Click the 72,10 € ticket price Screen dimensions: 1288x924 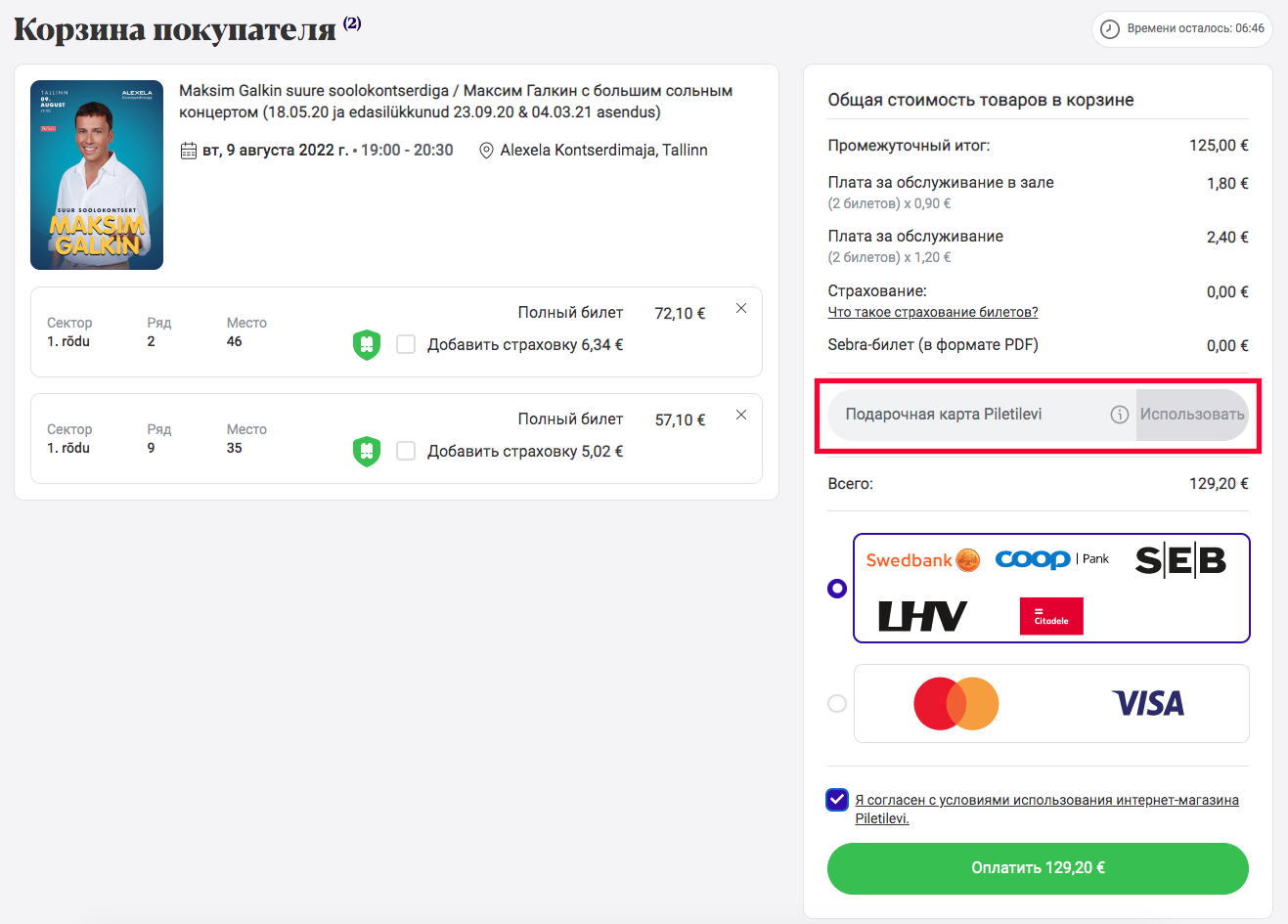[x=681, y=314]
